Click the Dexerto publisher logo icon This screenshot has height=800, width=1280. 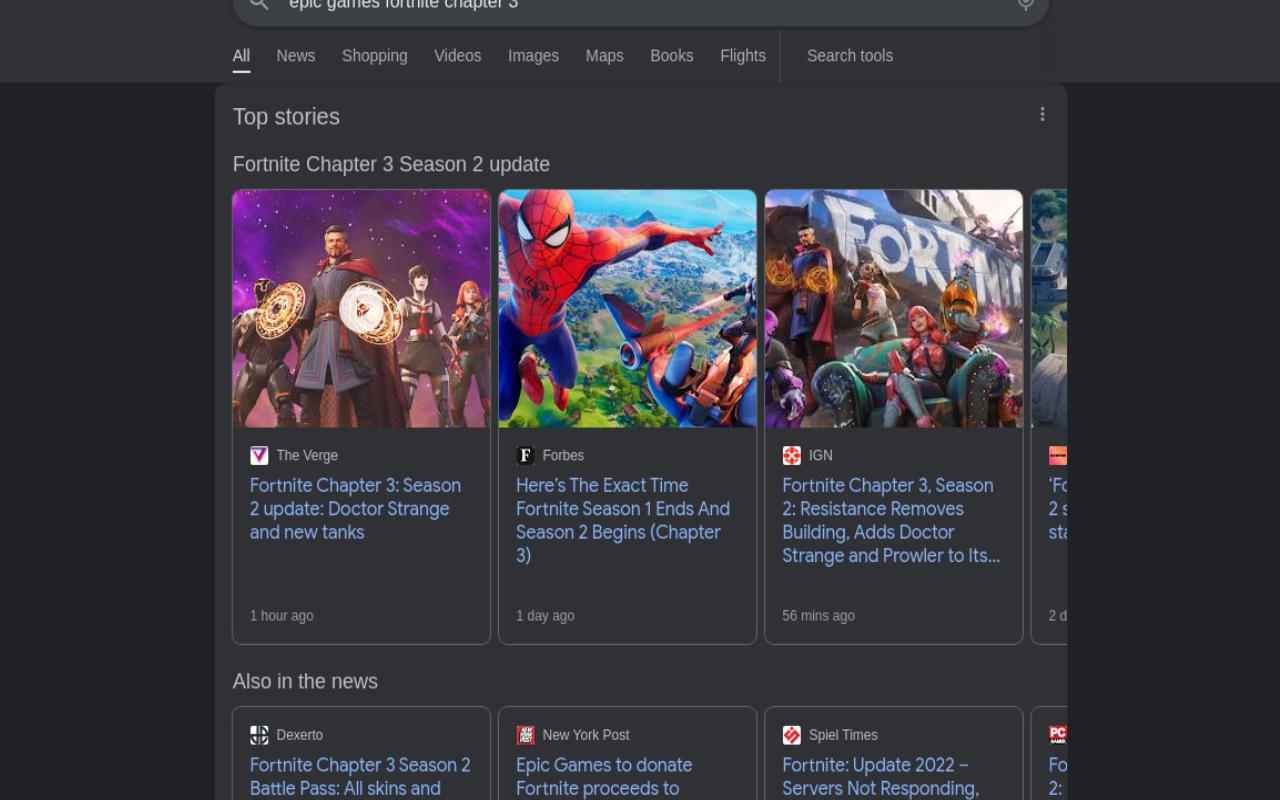tap(259, 735)
